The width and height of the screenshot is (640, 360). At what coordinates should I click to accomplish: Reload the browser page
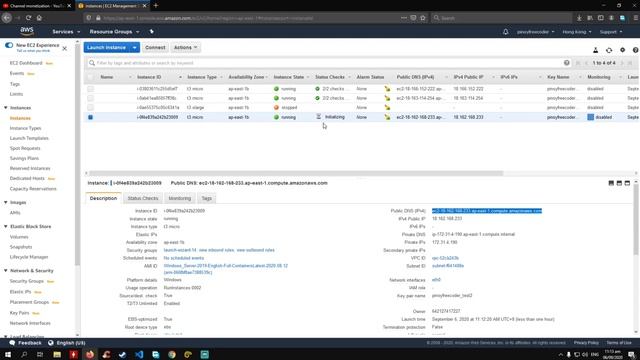point(29,18)
